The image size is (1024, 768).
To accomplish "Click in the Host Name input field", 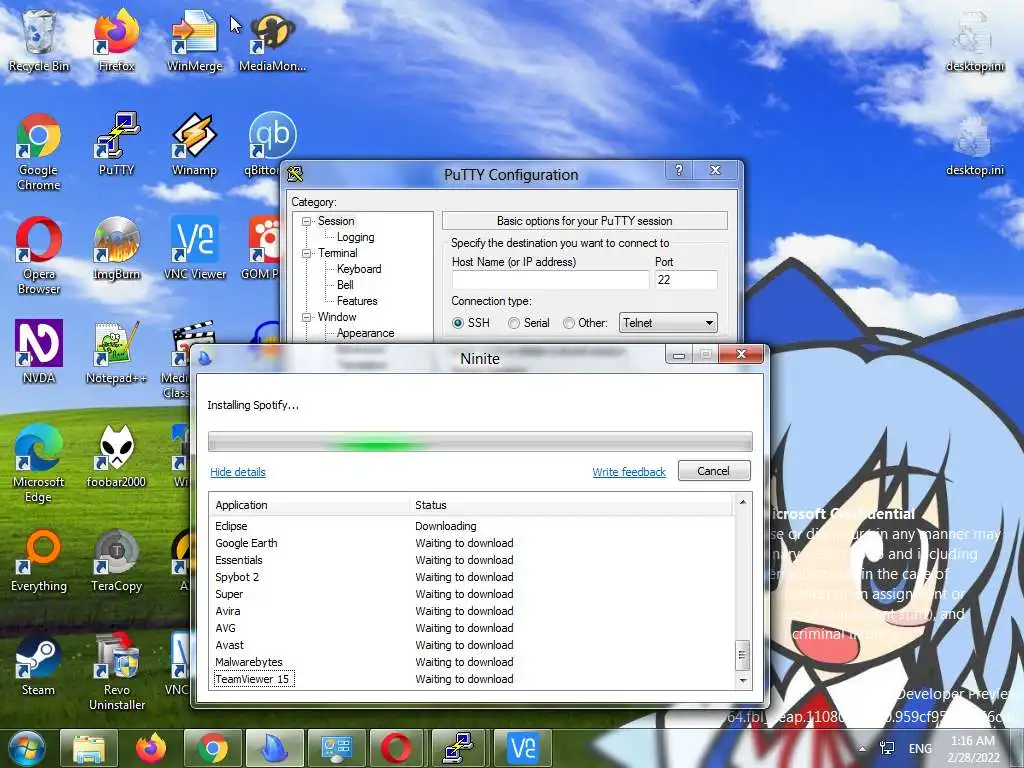I will point(551,280).
